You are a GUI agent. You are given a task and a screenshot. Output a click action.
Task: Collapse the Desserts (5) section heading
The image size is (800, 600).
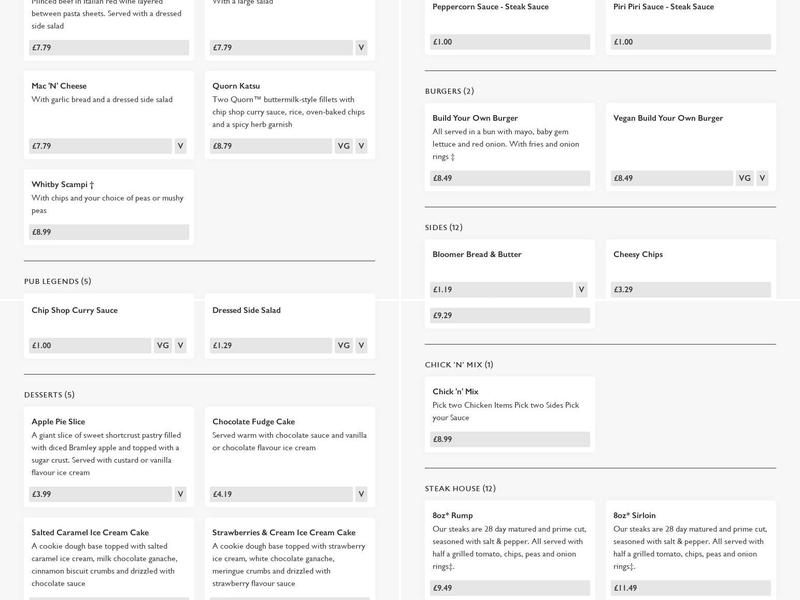pos(50,395)
